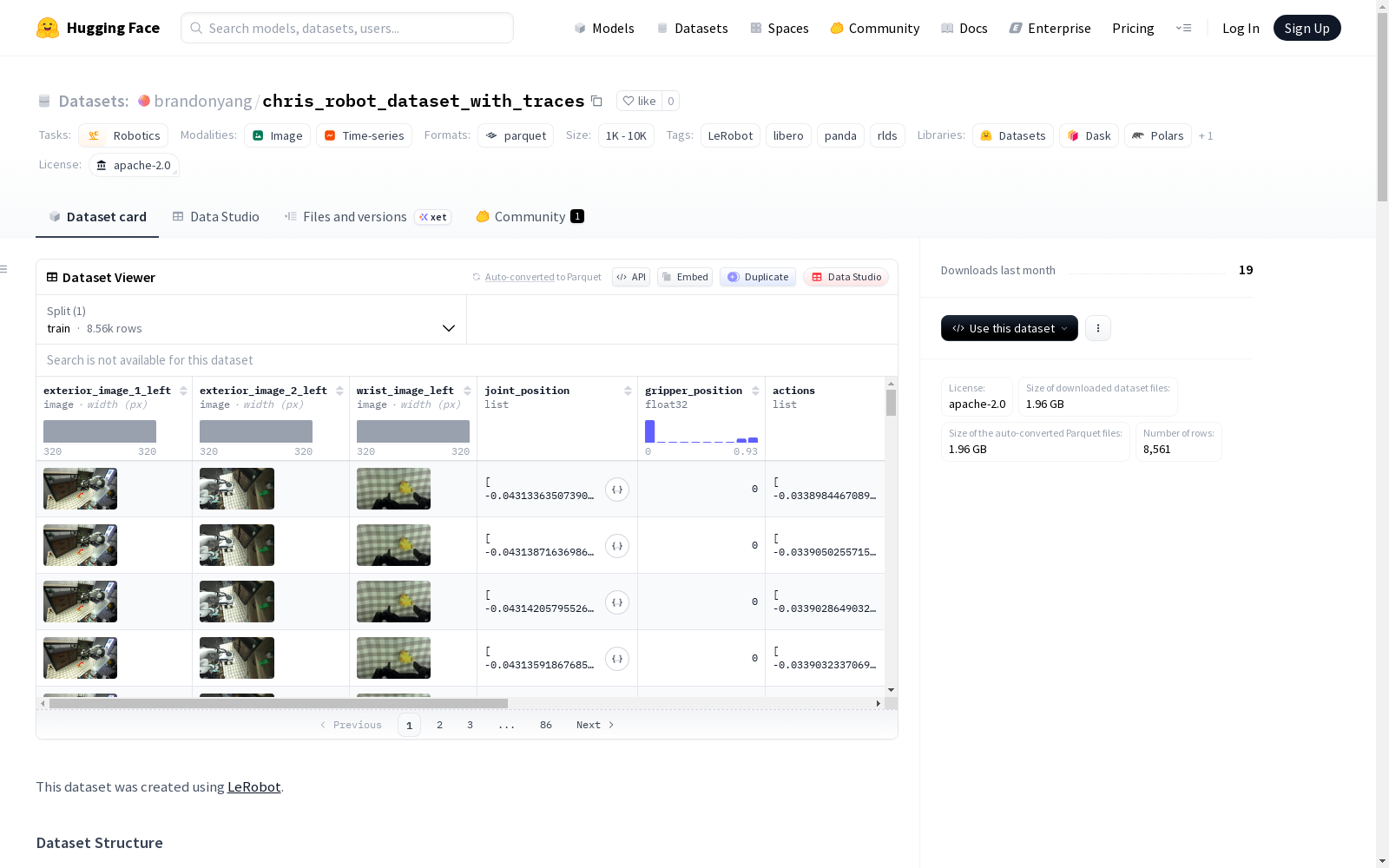1389x868 pixels.
Task: Open brandonyang user profile
Action: click(203, 101)
